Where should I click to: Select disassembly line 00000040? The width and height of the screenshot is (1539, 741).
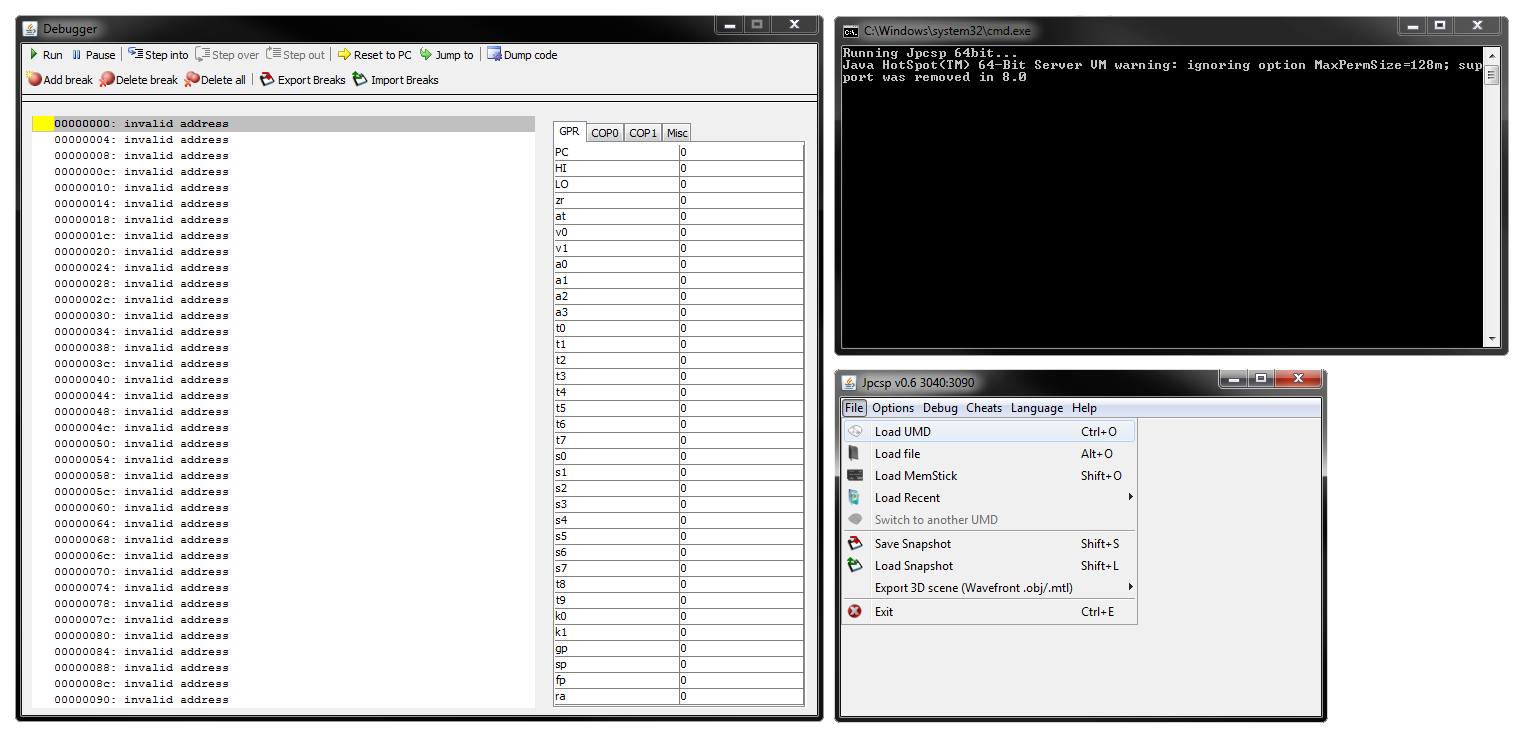click(x=284, y=380)
